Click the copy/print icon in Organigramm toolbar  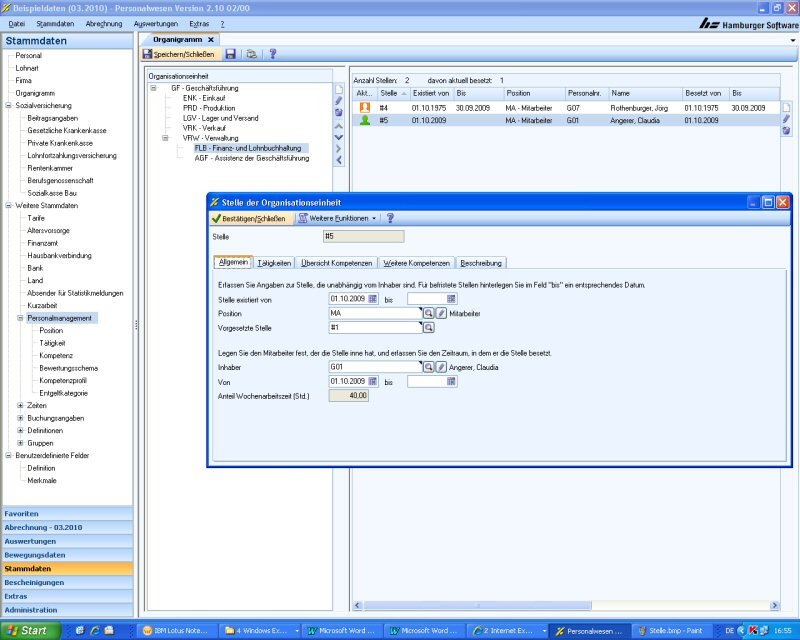252,54
